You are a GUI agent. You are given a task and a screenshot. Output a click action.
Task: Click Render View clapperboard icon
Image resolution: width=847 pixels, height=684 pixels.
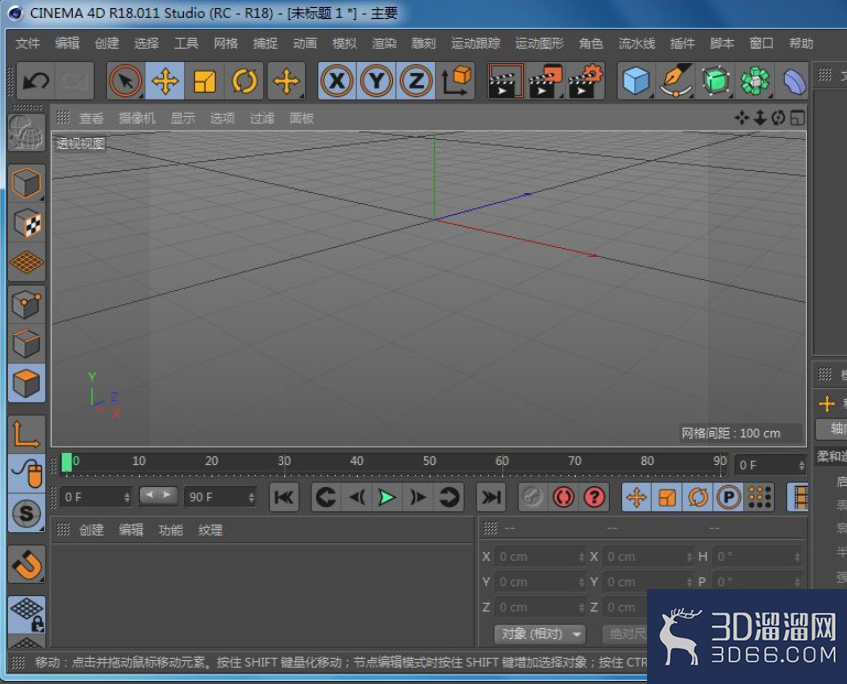tap(506, 81)
